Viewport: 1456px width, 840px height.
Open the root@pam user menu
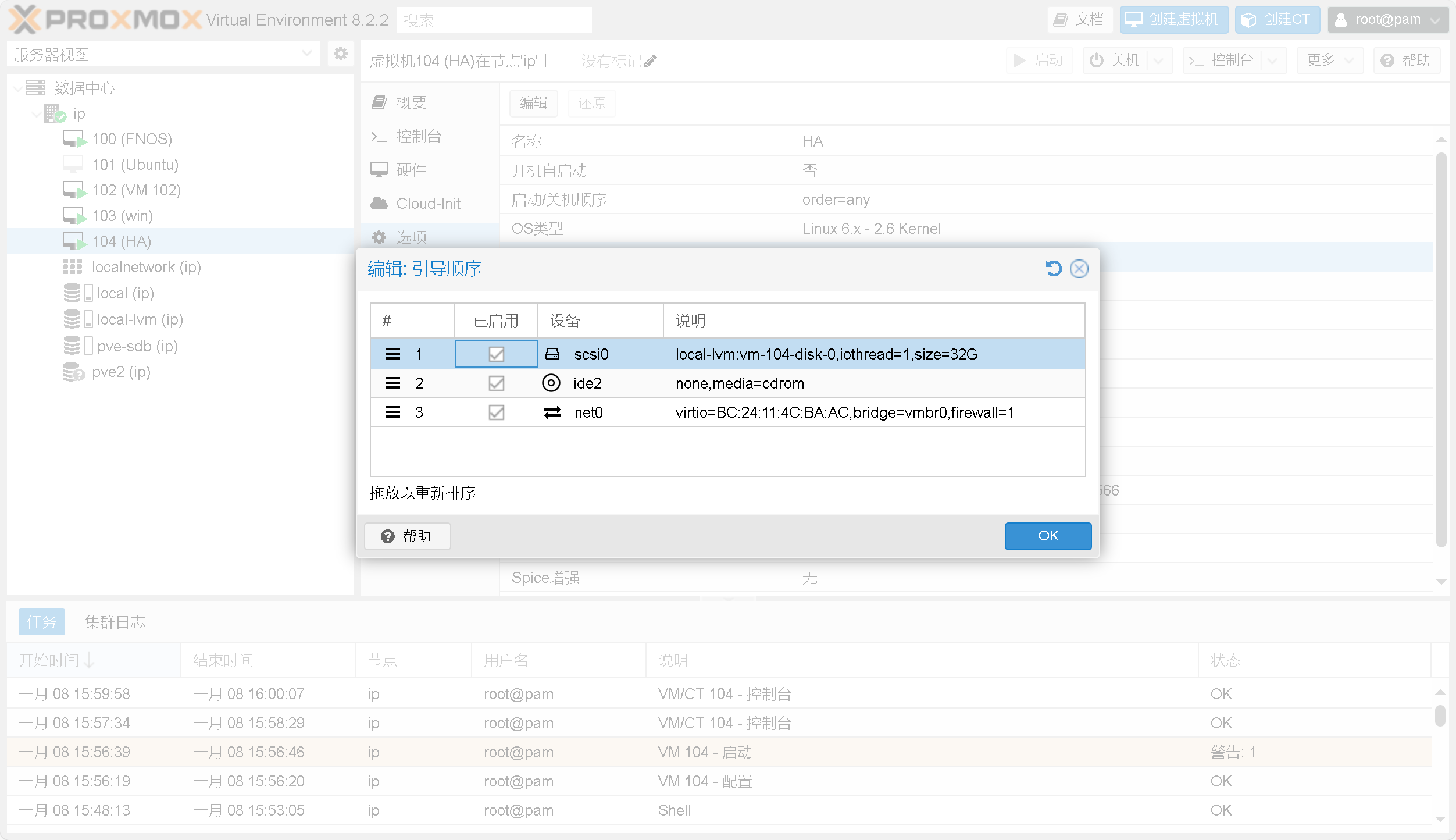click(1388, 19)
